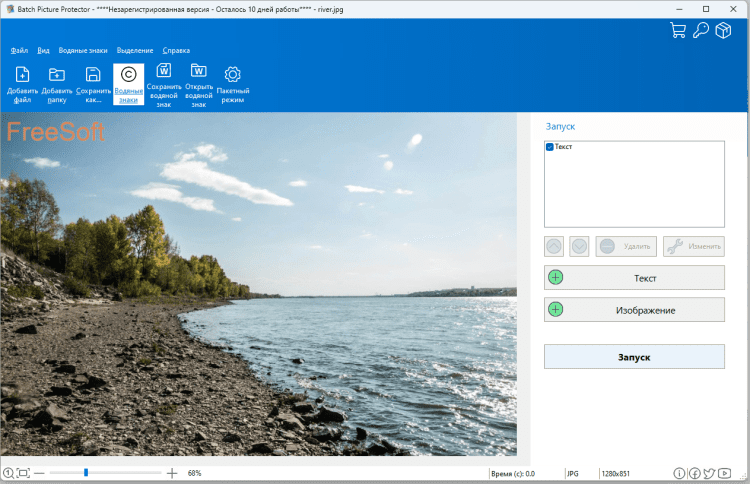Click the Save as toolbar icon
Viewport: 750px width, 484px height.
93,84
